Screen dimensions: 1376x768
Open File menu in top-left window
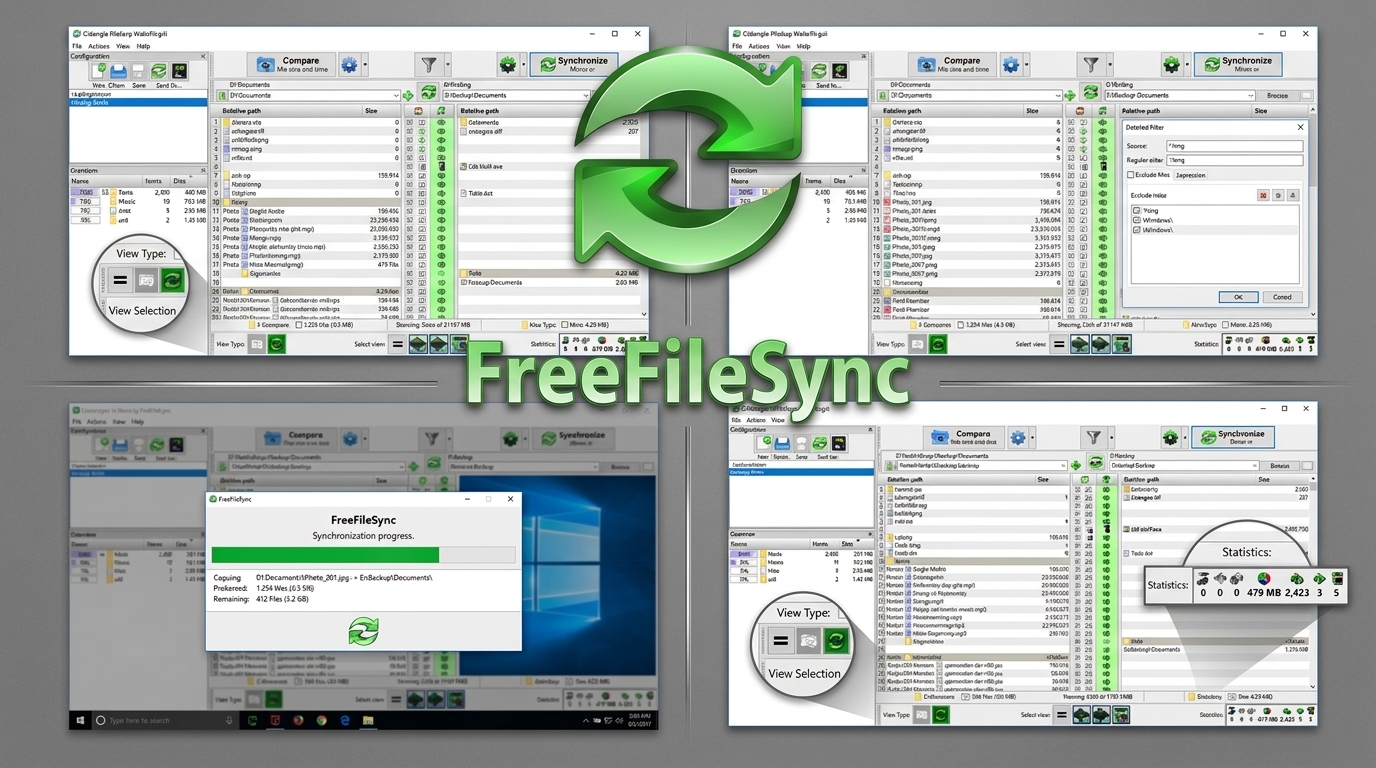pyautogui.click(x=76, y=46)
